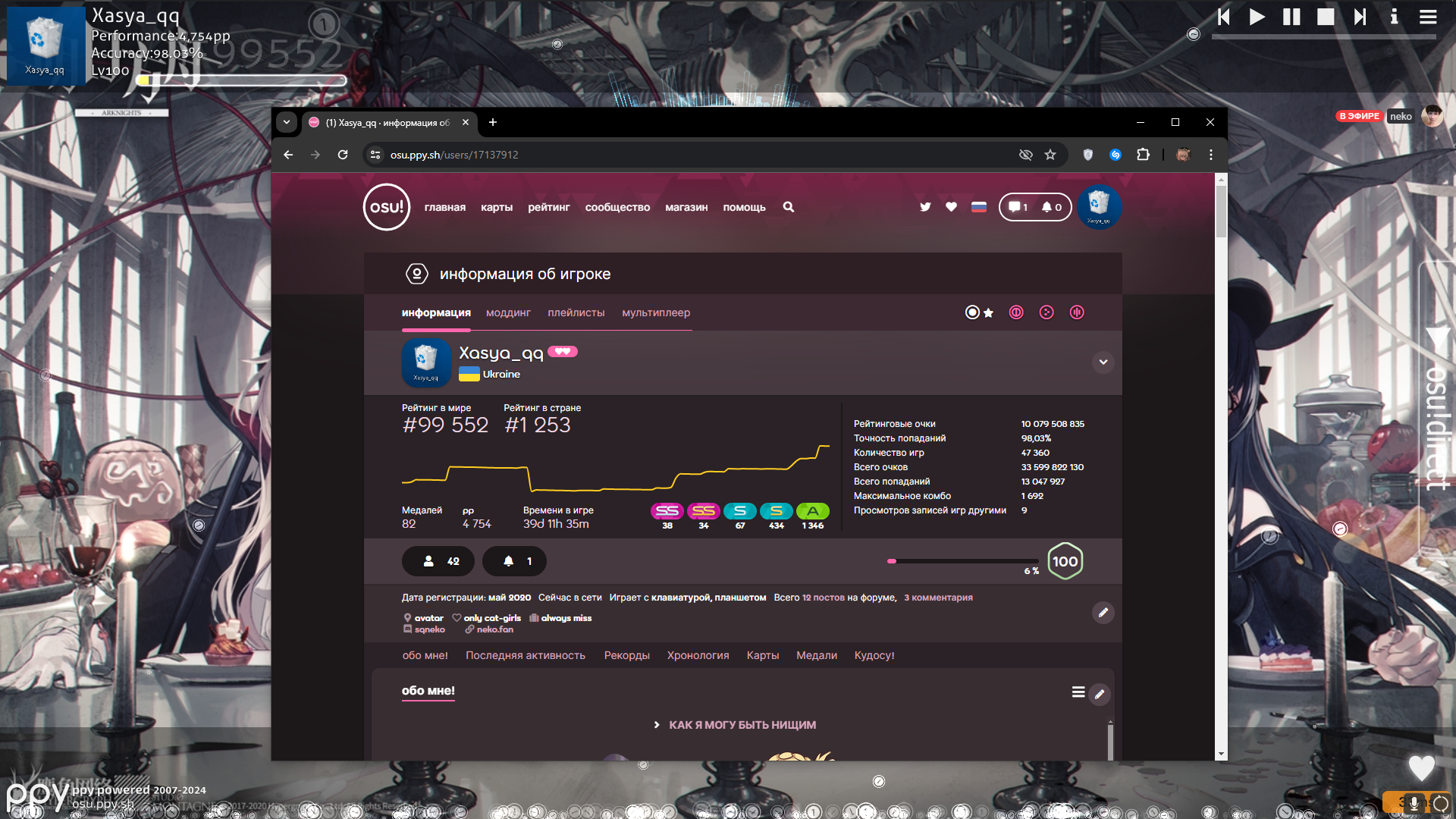Open the Twitter bird icon link

pyautogui.click(x=925, y=207)
